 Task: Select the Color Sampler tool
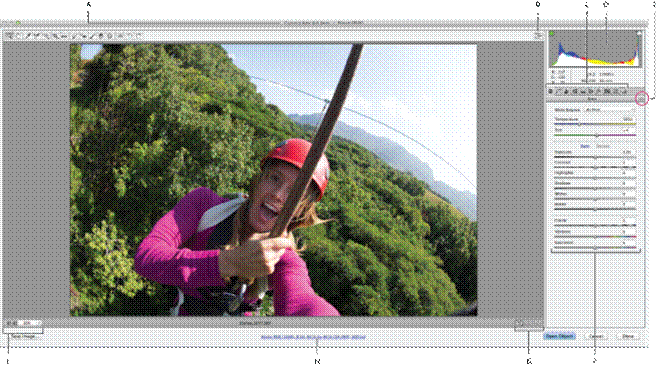pyautogui.click(x=37, y=36)
